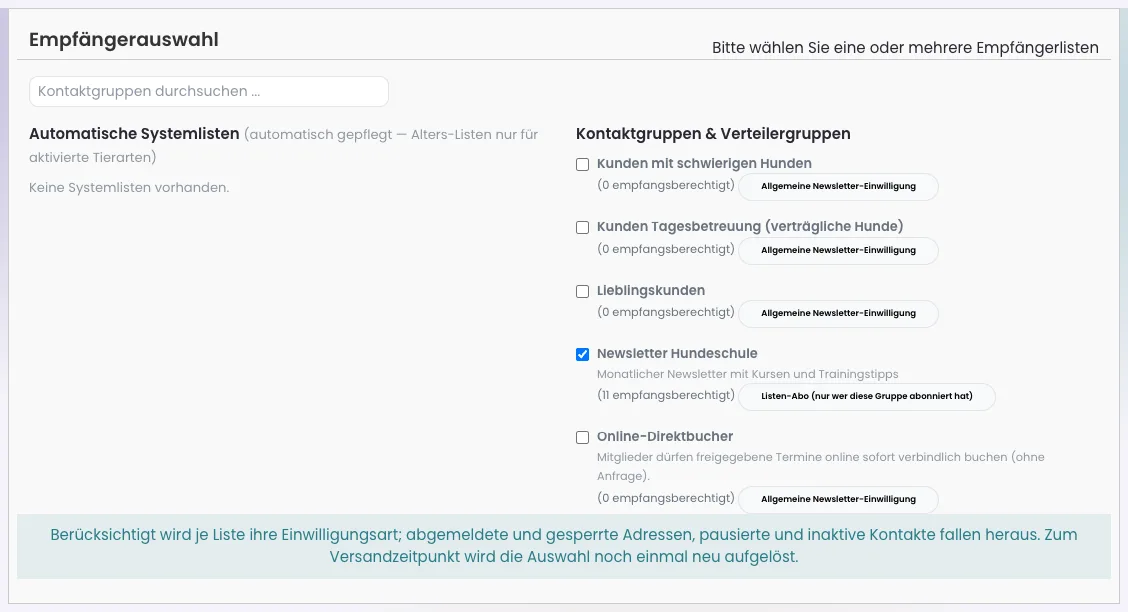Click Online-Direktbucher description 'Mitglieder dürfen freigegebene Termine'
The image size is (1128, 612).
[821, 466]
